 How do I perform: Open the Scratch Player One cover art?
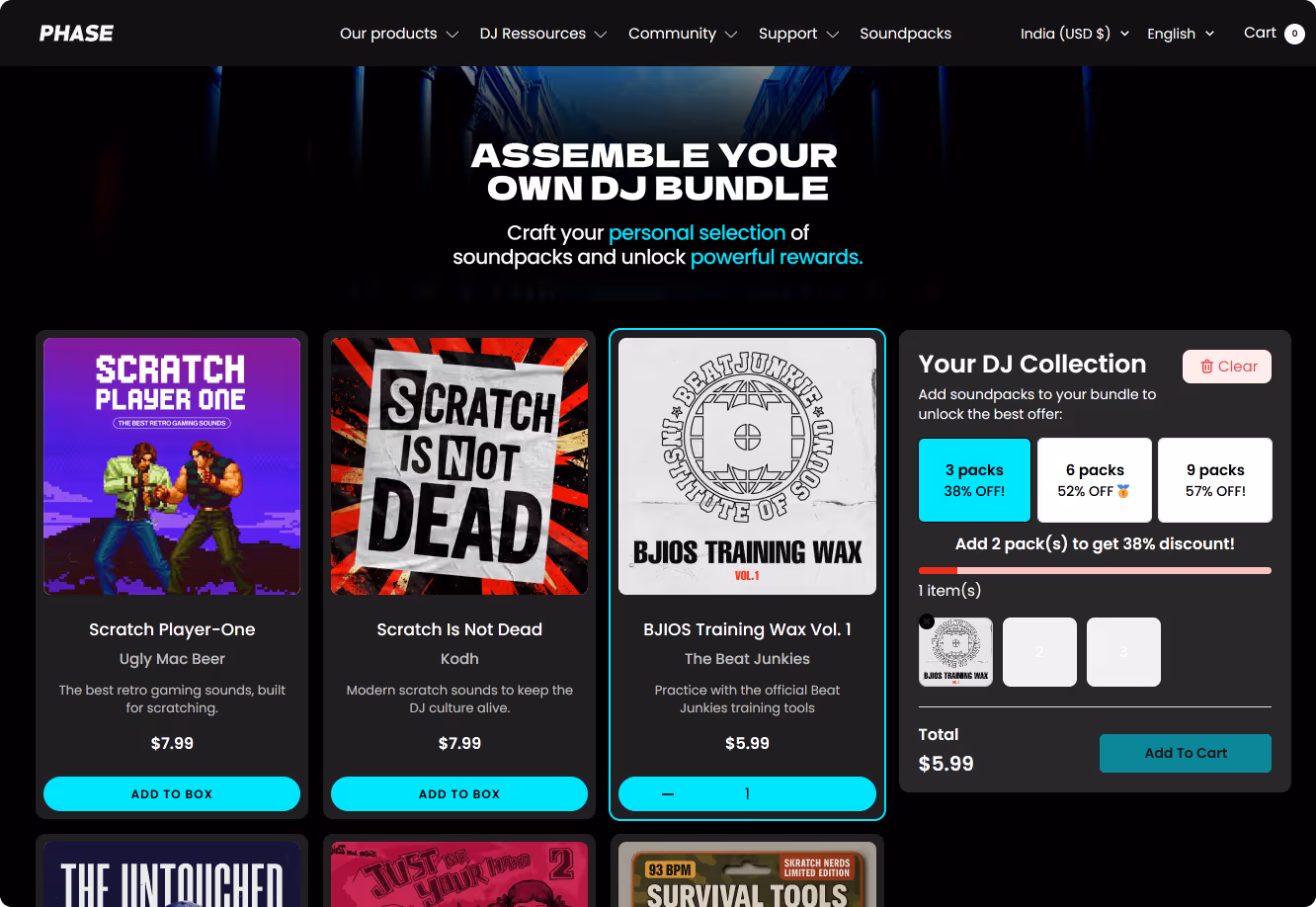point(172,466)
